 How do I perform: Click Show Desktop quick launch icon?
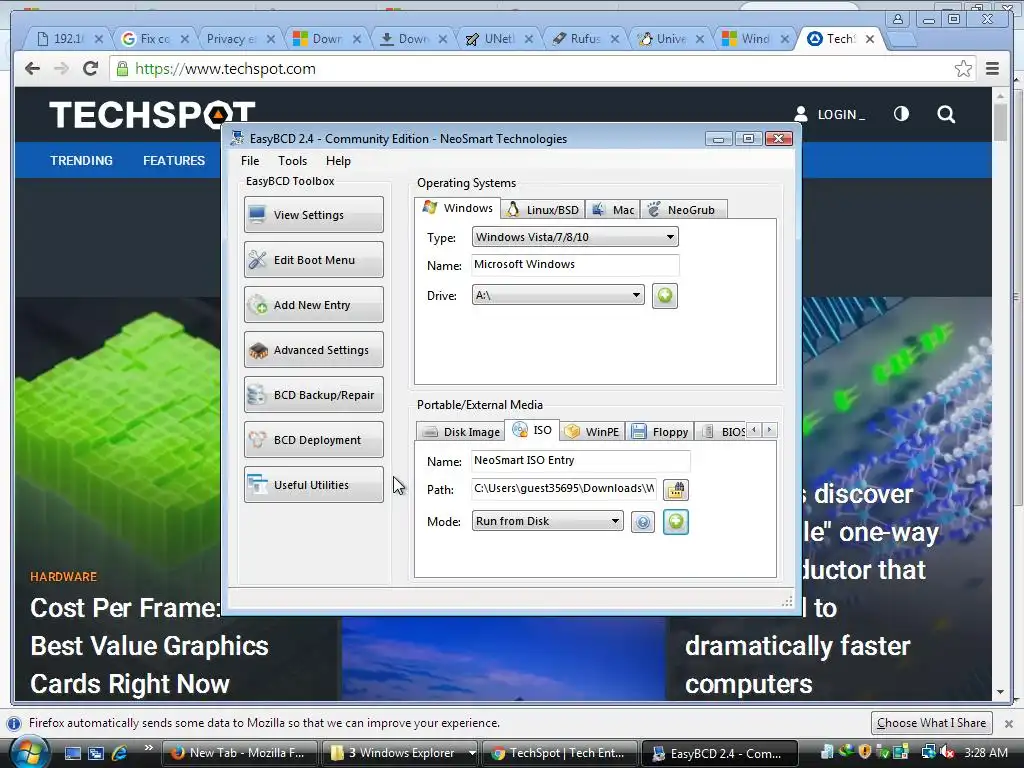tap(72, 753)
